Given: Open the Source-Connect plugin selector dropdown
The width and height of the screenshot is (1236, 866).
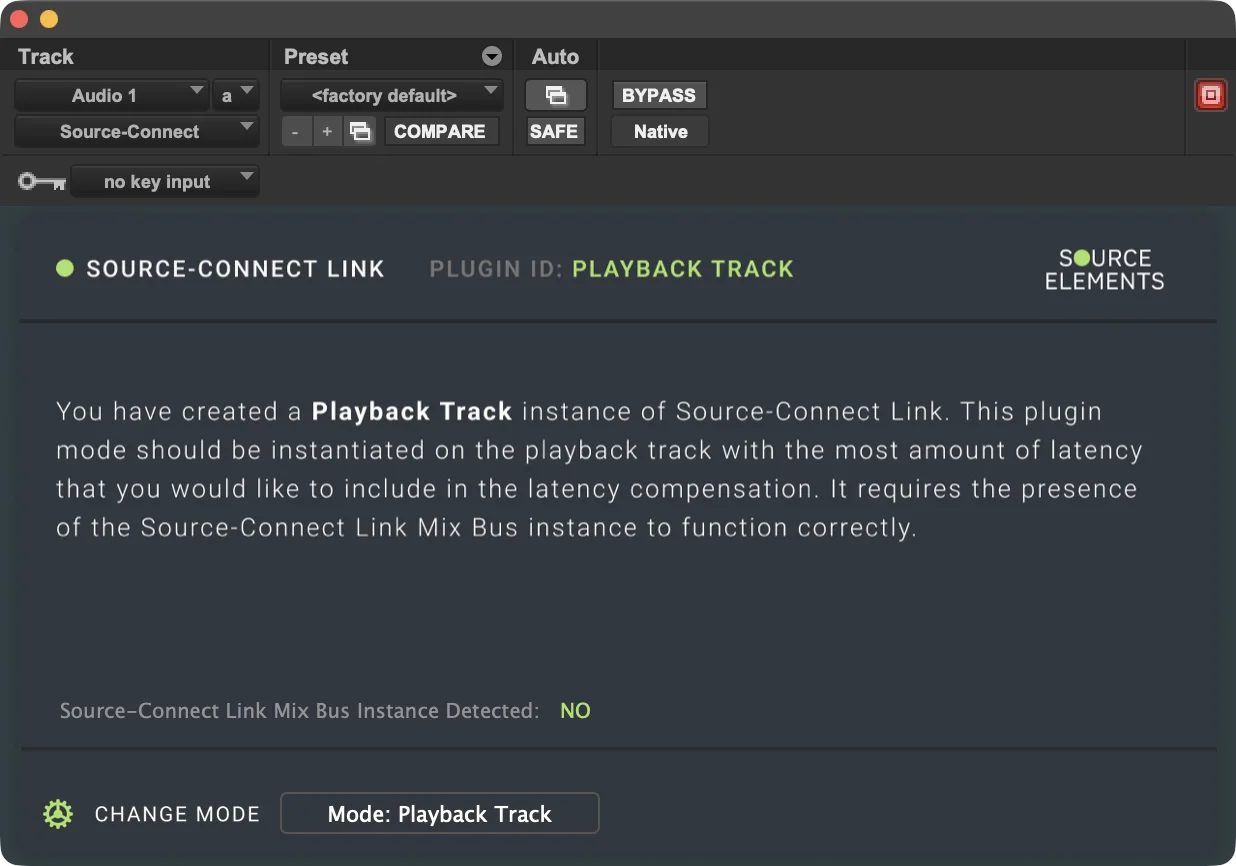Looking at the screenshot, I should coord(137,132).
